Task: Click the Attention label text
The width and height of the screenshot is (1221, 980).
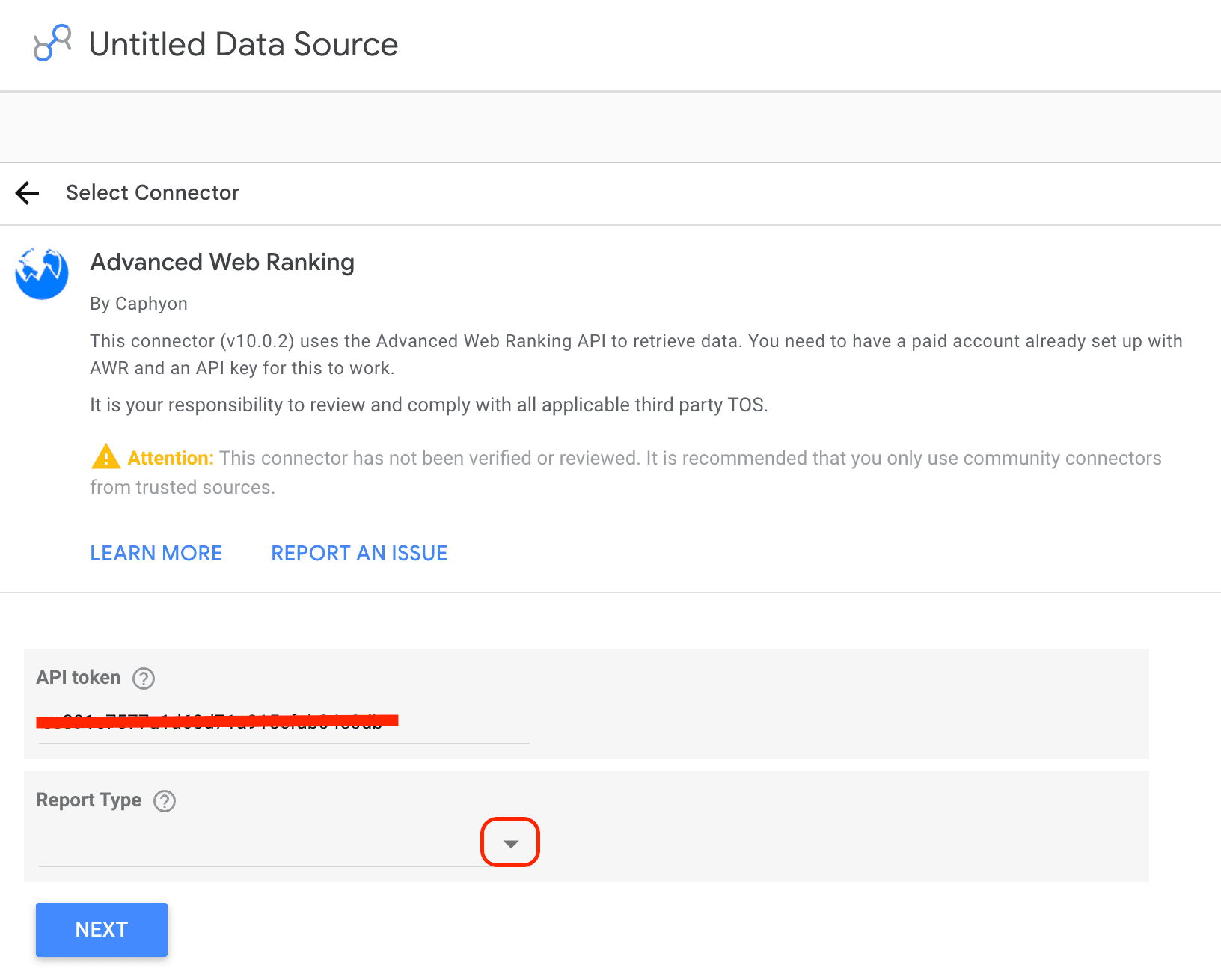Action: click(171, 458)
